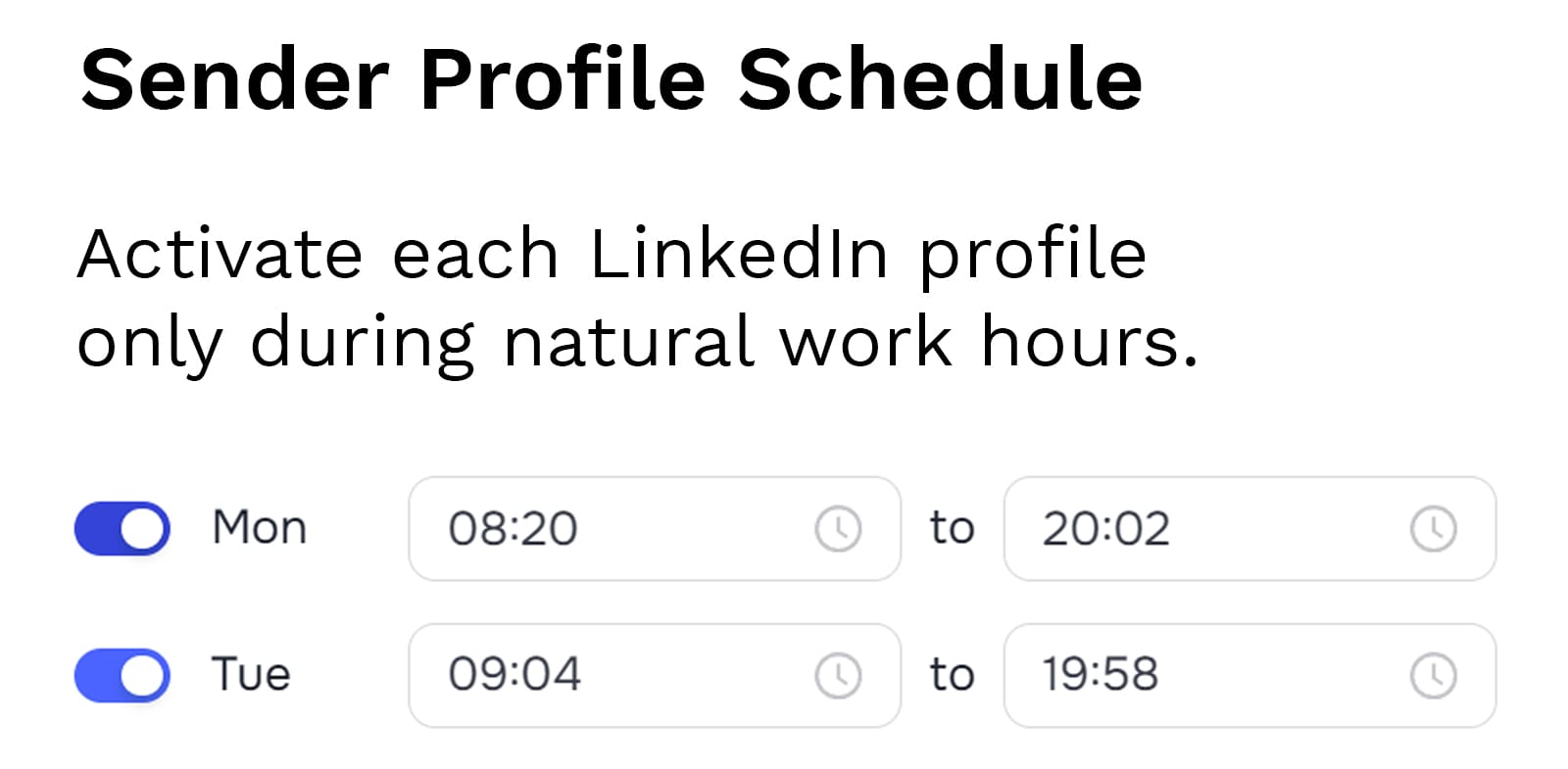Click the "natural work hours" description text
Screen dimensions: 1568x769
click(x=849, y=343)
